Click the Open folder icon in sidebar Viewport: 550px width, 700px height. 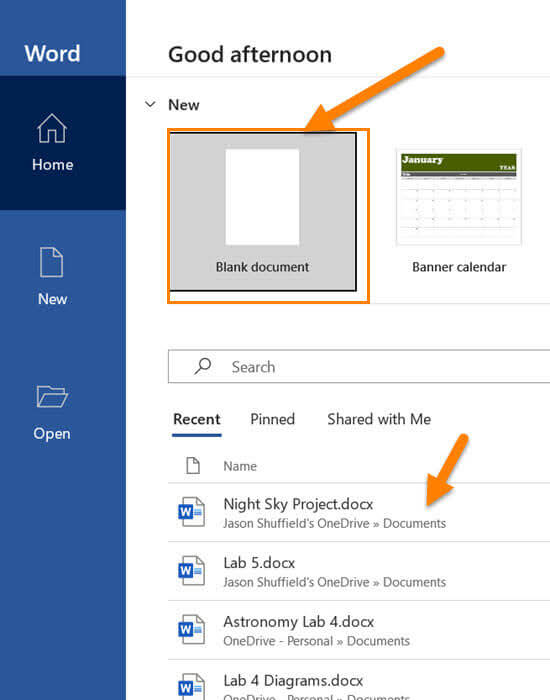point(52,396)
